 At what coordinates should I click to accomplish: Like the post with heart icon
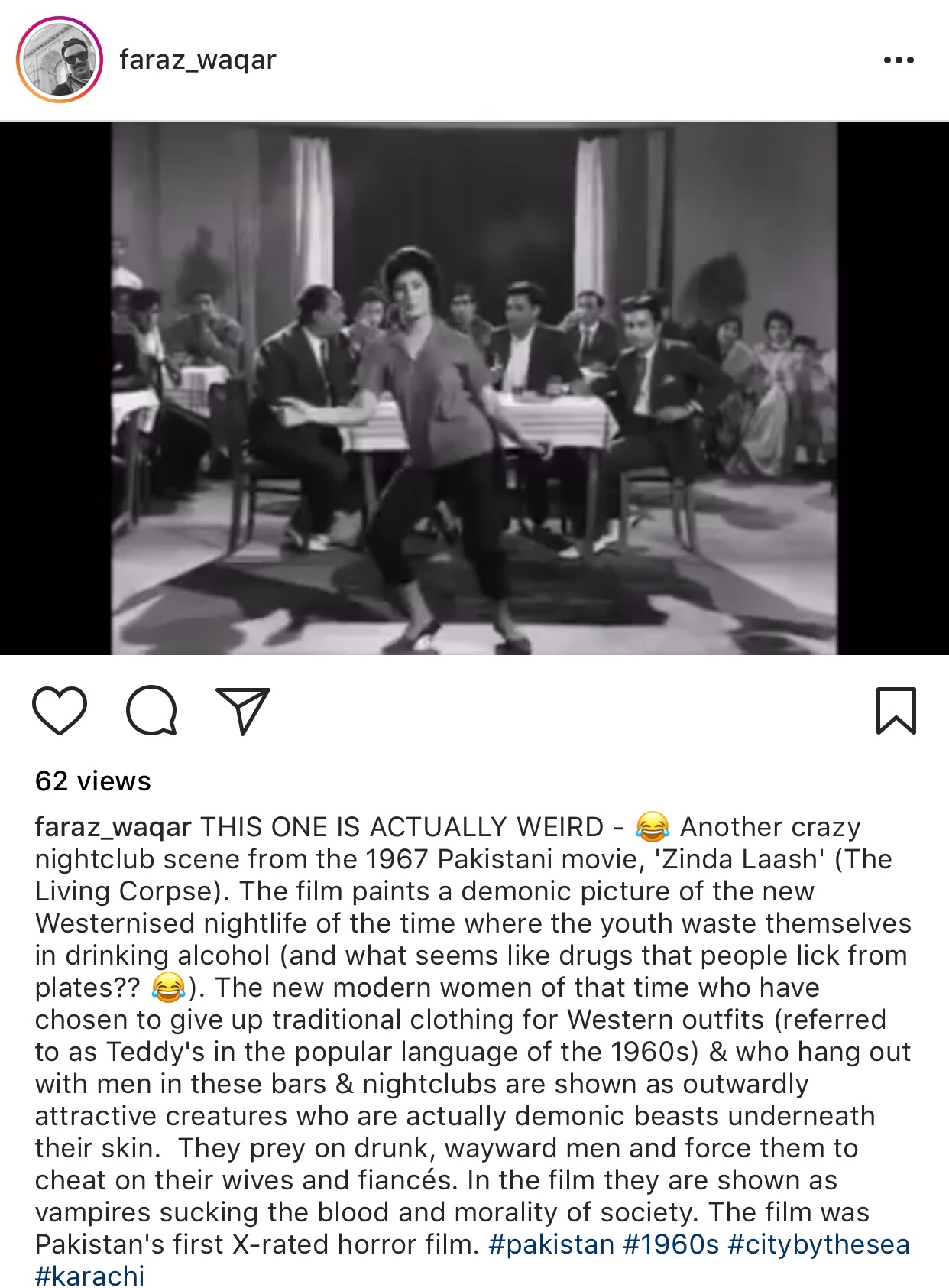point(60,711)
